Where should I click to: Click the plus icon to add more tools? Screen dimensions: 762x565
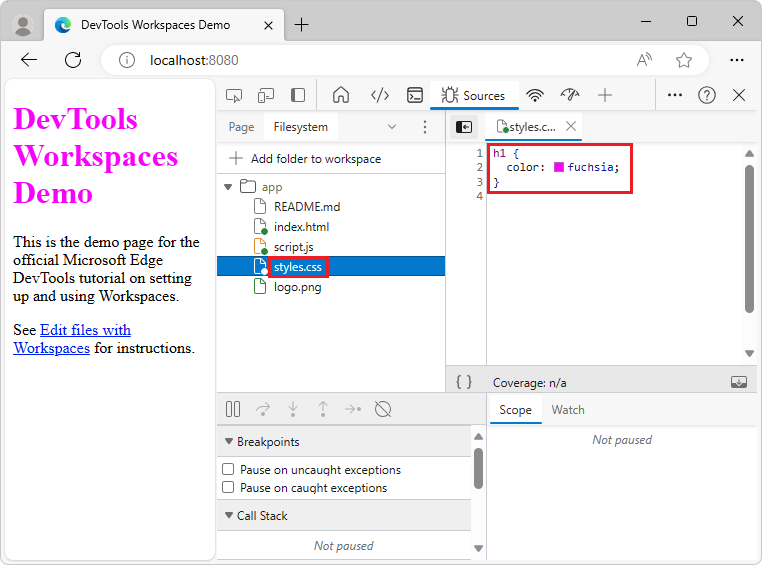click(605, 95)
